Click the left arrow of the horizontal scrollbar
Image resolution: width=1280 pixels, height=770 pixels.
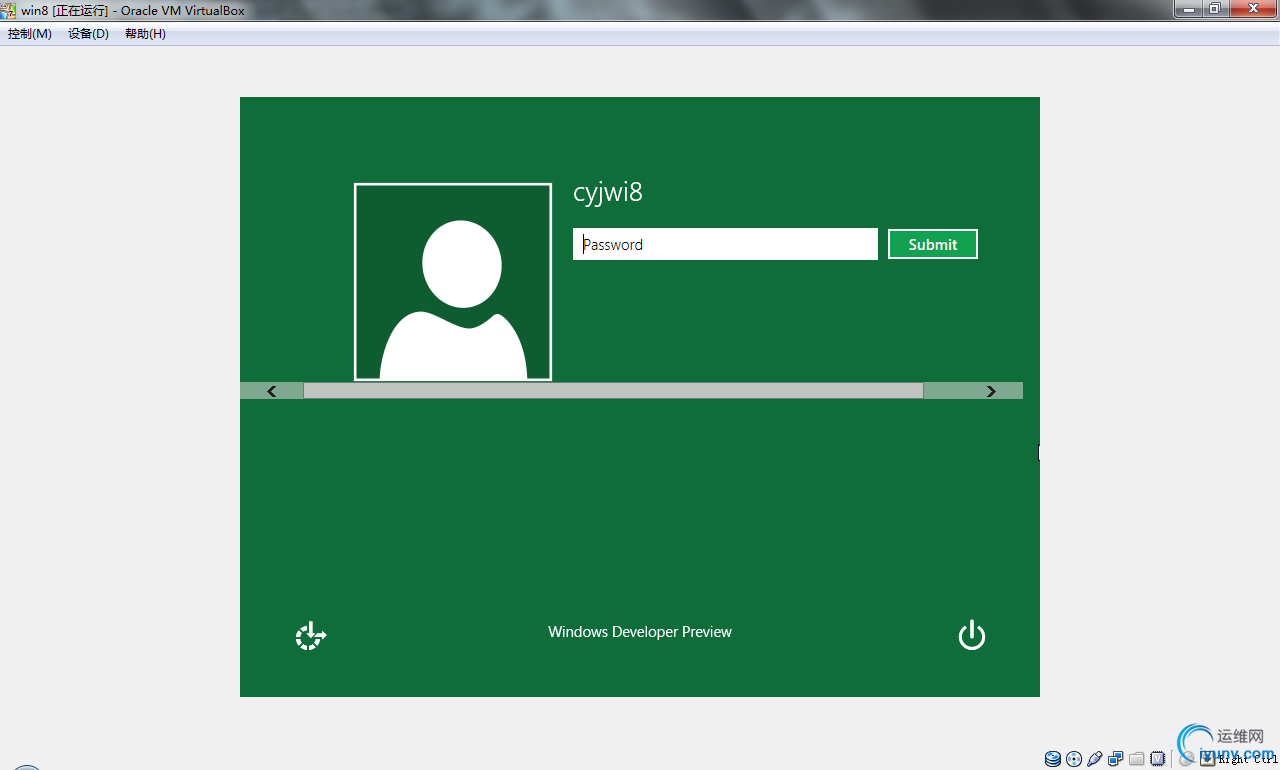[272, 391]
